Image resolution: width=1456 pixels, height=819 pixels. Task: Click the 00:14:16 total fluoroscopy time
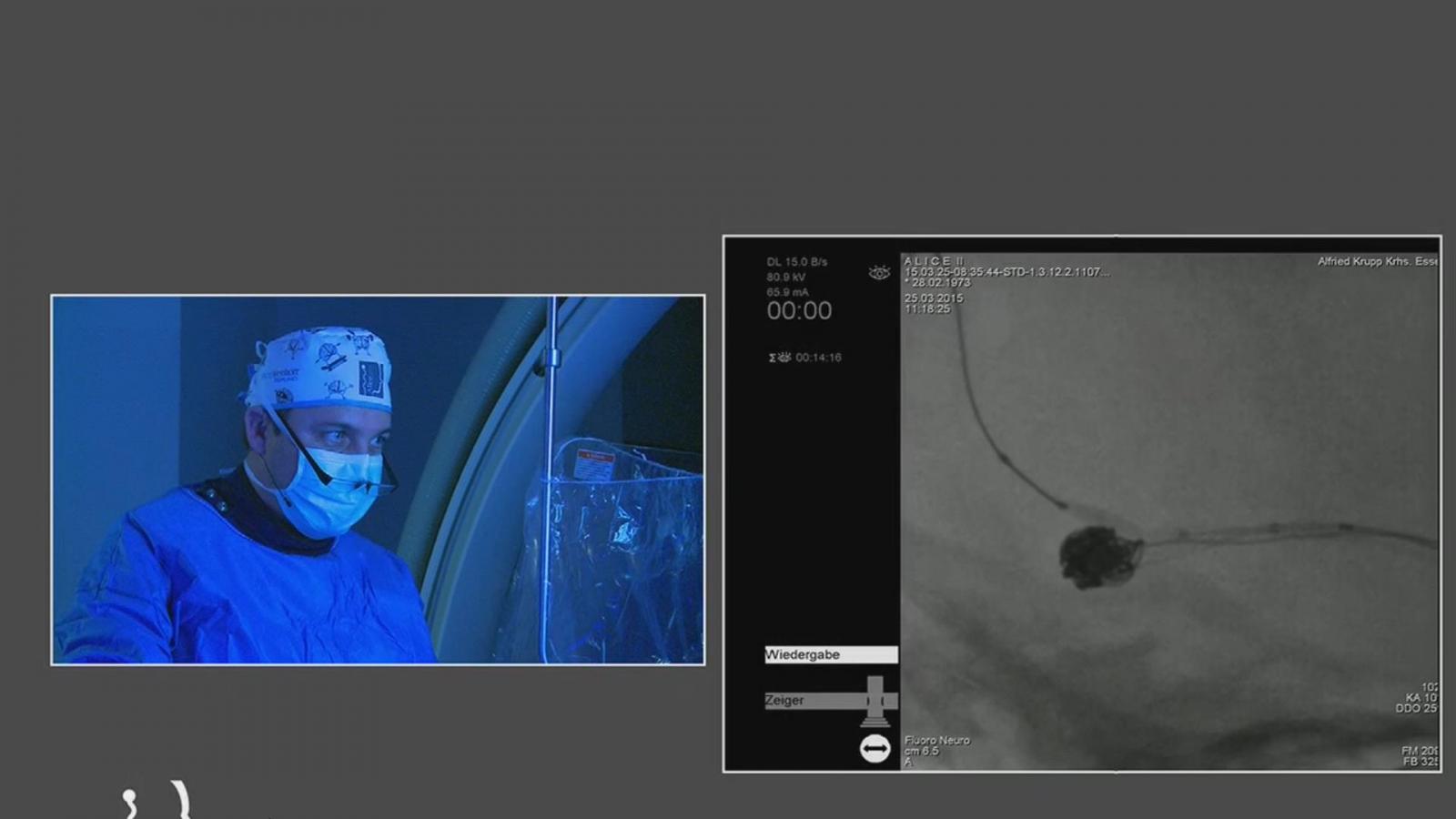818,358
